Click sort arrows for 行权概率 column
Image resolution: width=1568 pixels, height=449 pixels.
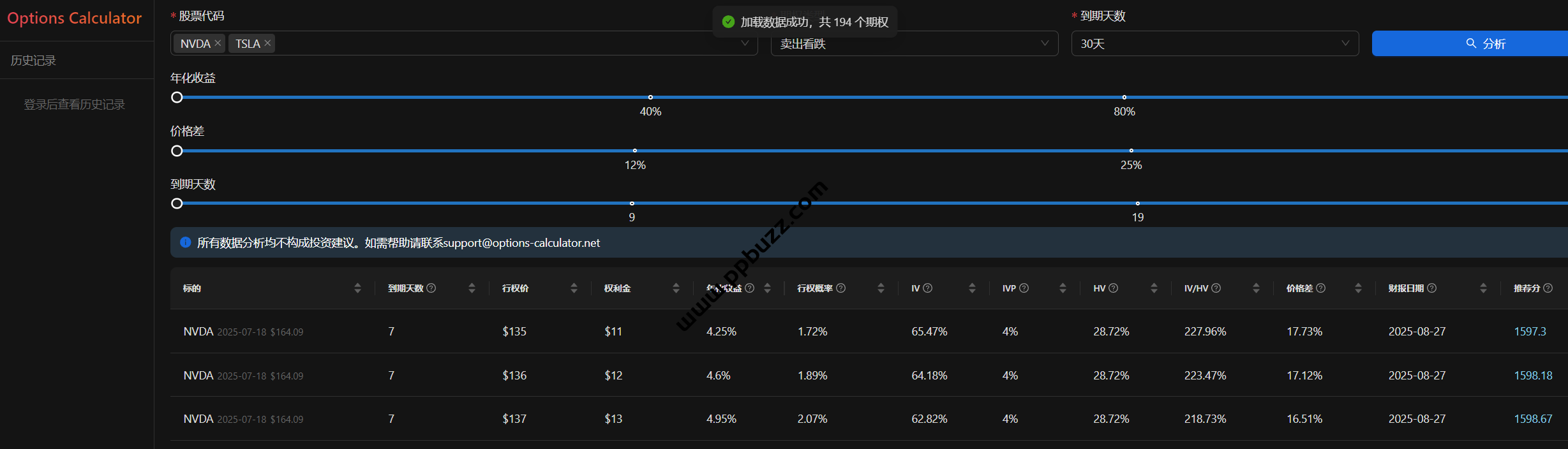pos(881,288)
